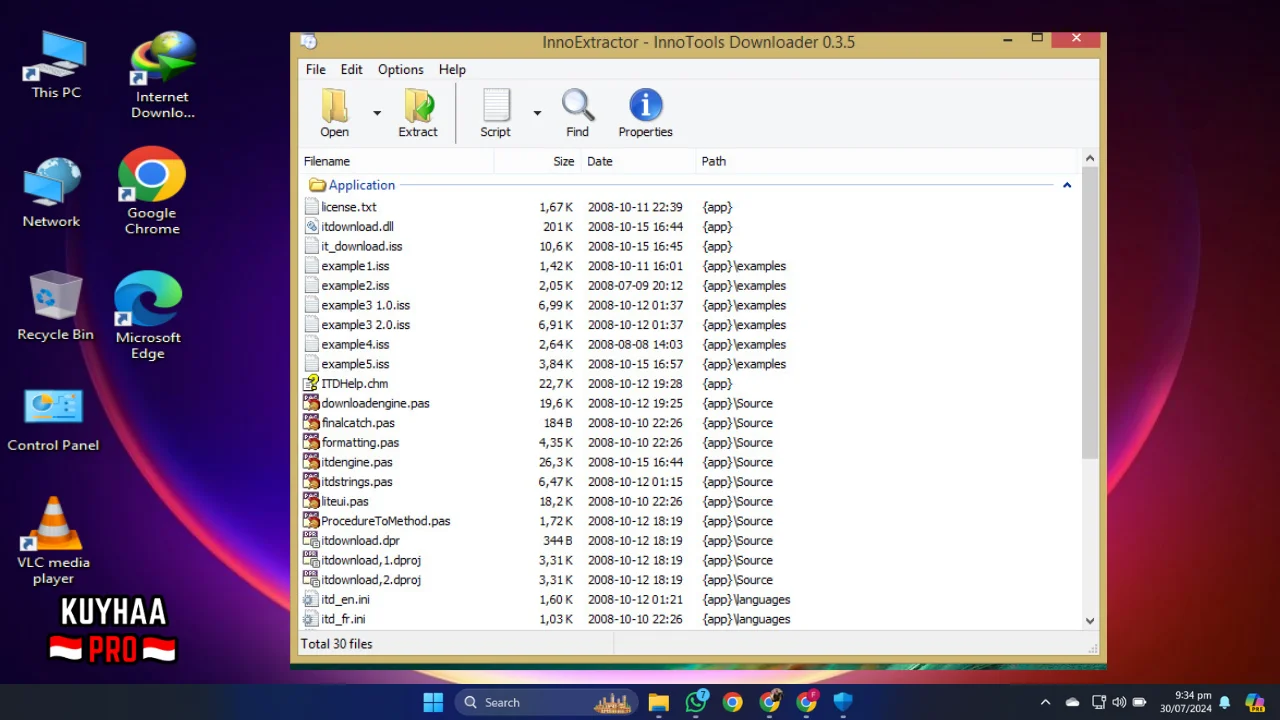
Task: Click the InnoExtractor title bar app icon
Action: coord(309,42)
